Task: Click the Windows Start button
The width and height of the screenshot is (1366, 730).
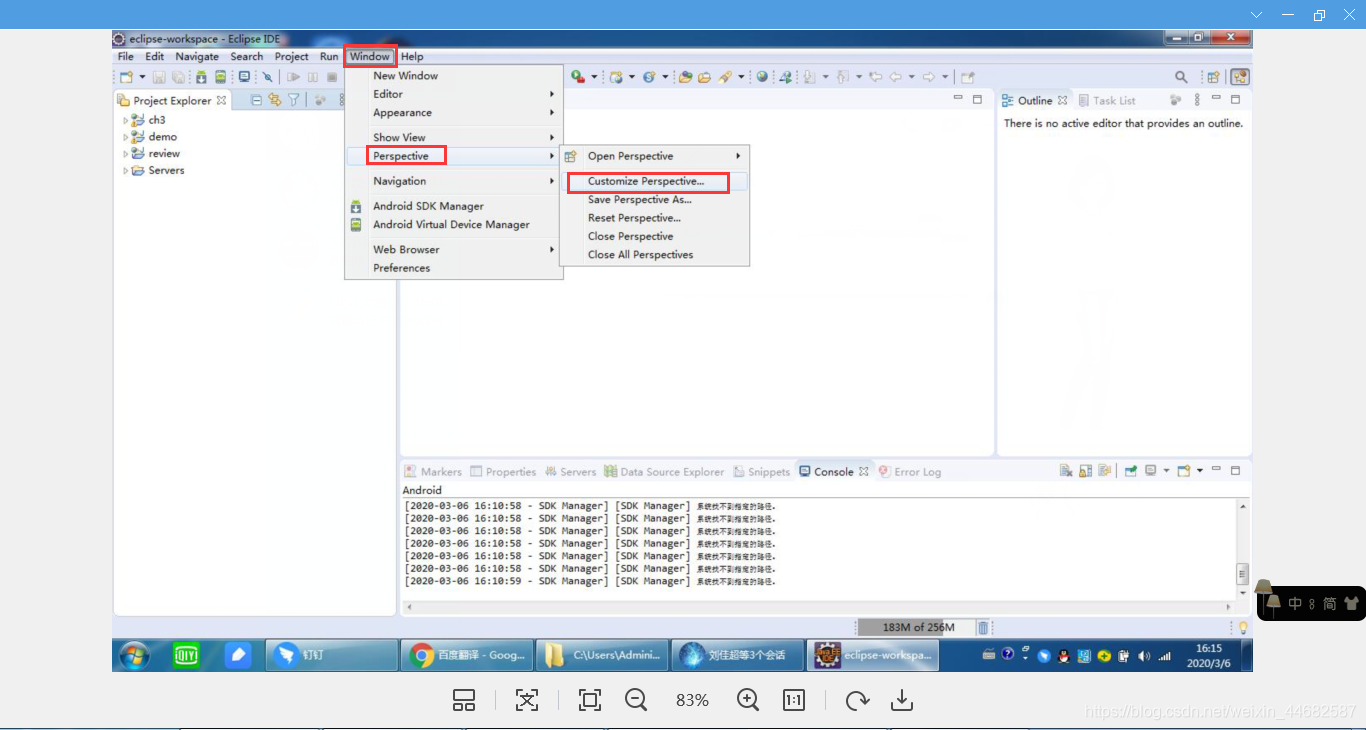Action: (x=134, y=656)
